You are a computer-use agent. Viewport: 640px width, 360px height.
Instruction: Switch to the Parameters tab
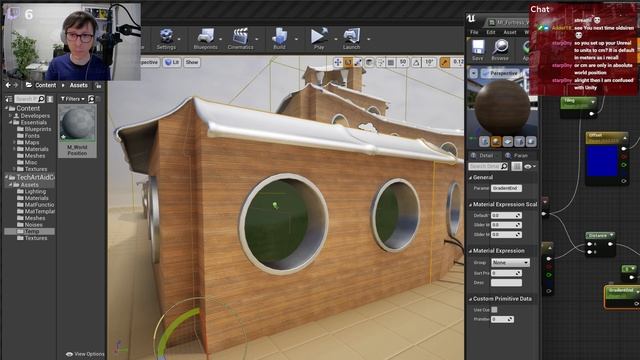tap(518, 156)
